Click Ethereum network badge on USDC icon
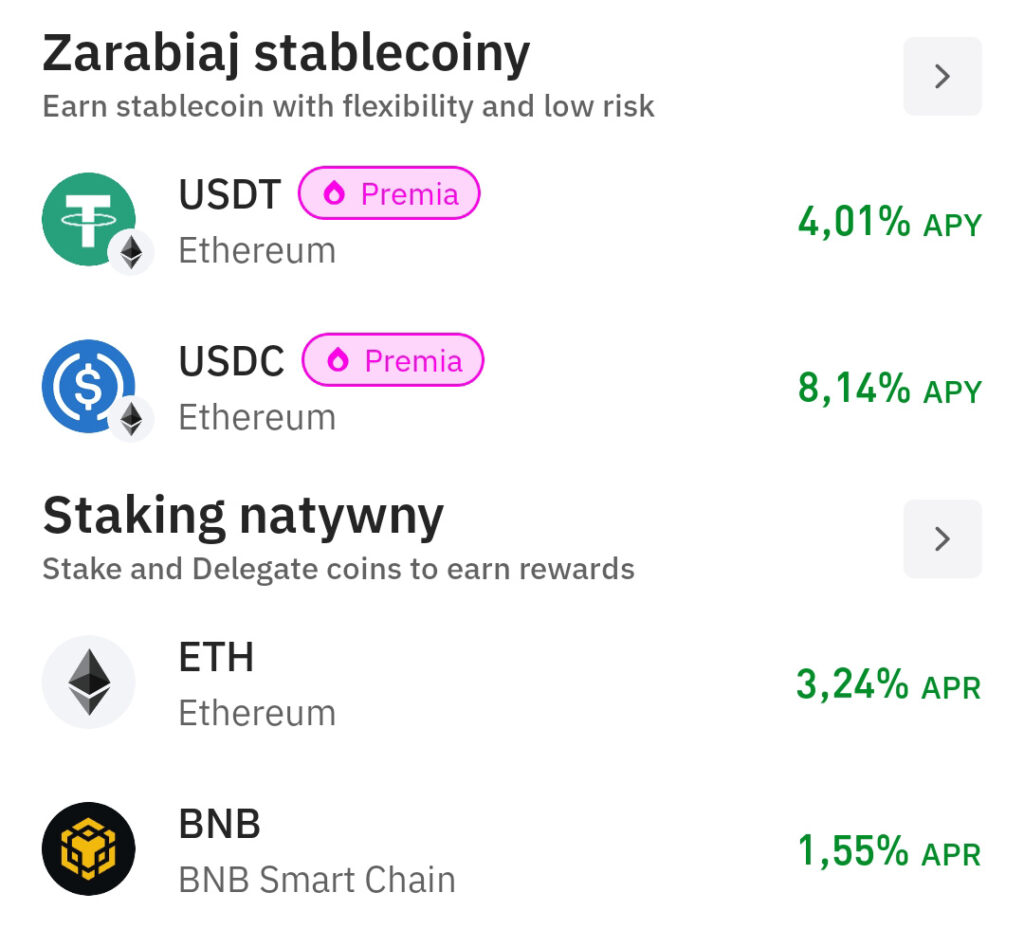This screenshot has width=1024, height=929. tap(131, 419)
